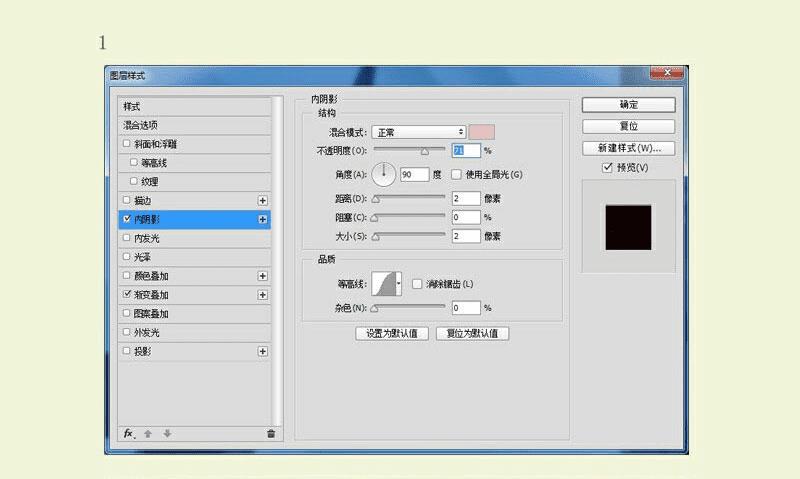Click the 不透明度 slider handle
The image size is (800, 479).
424,152
